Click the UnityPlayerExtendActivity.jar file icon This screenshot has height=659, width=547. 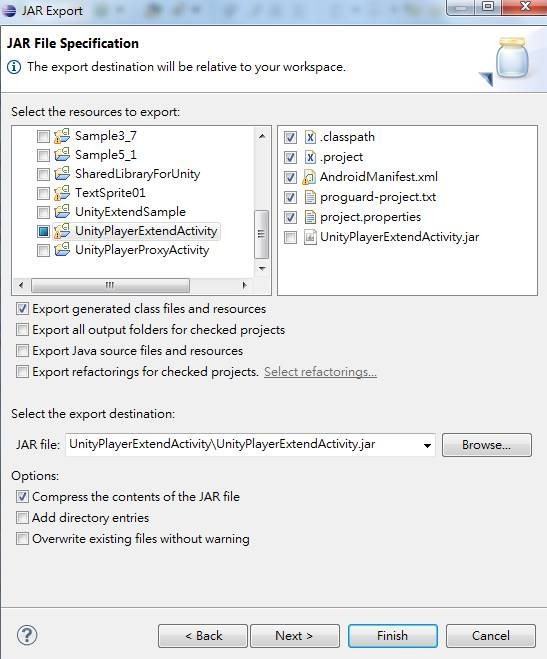310,237
